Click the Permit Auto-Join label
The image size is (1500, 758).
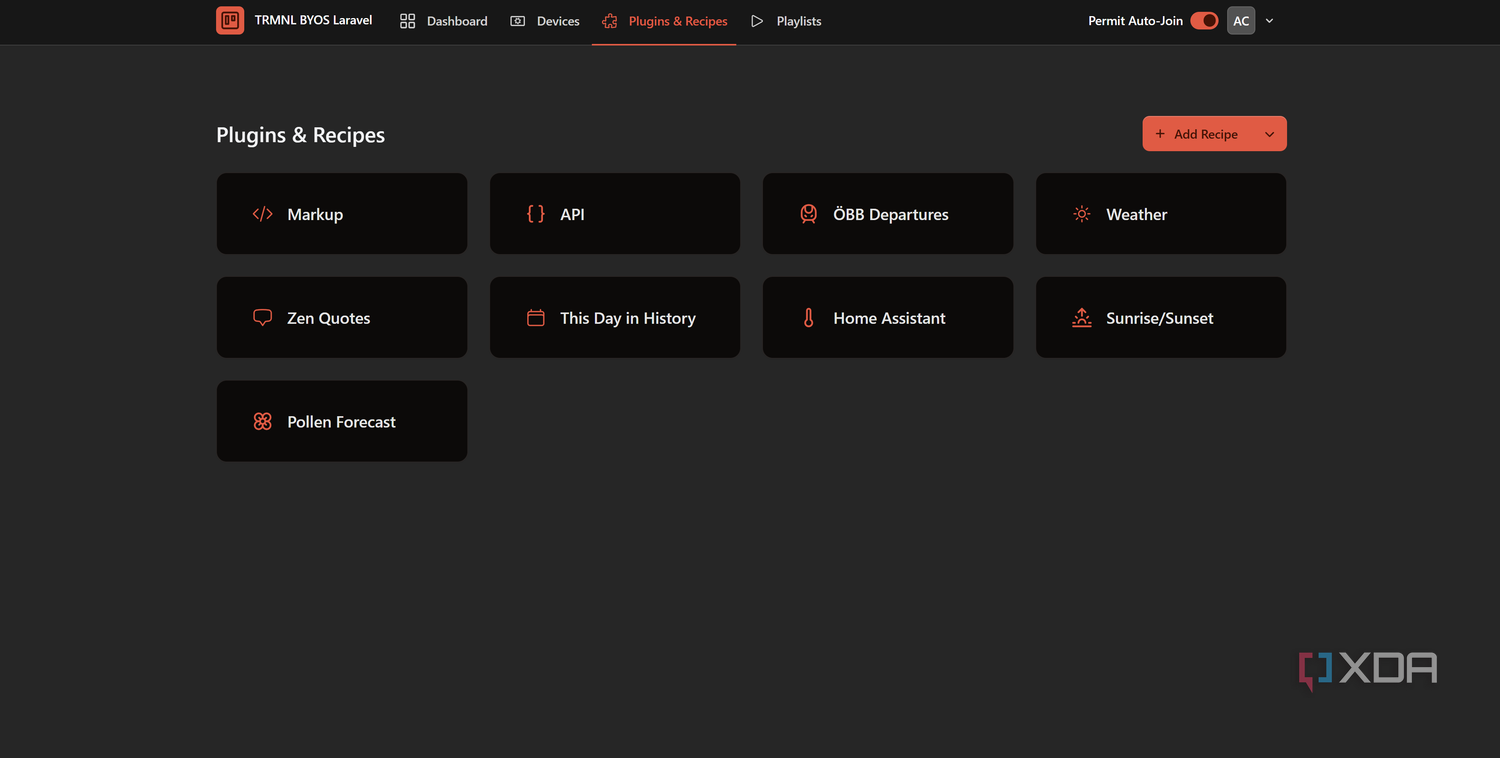pos(1135,21)
